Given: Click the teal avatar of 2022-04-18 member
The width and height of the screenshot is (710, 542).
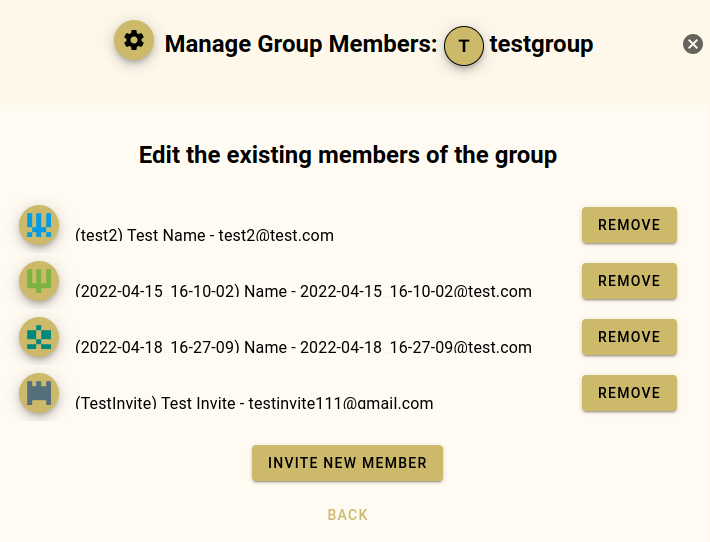Looking at the screenshot, I should pos(39,337).
